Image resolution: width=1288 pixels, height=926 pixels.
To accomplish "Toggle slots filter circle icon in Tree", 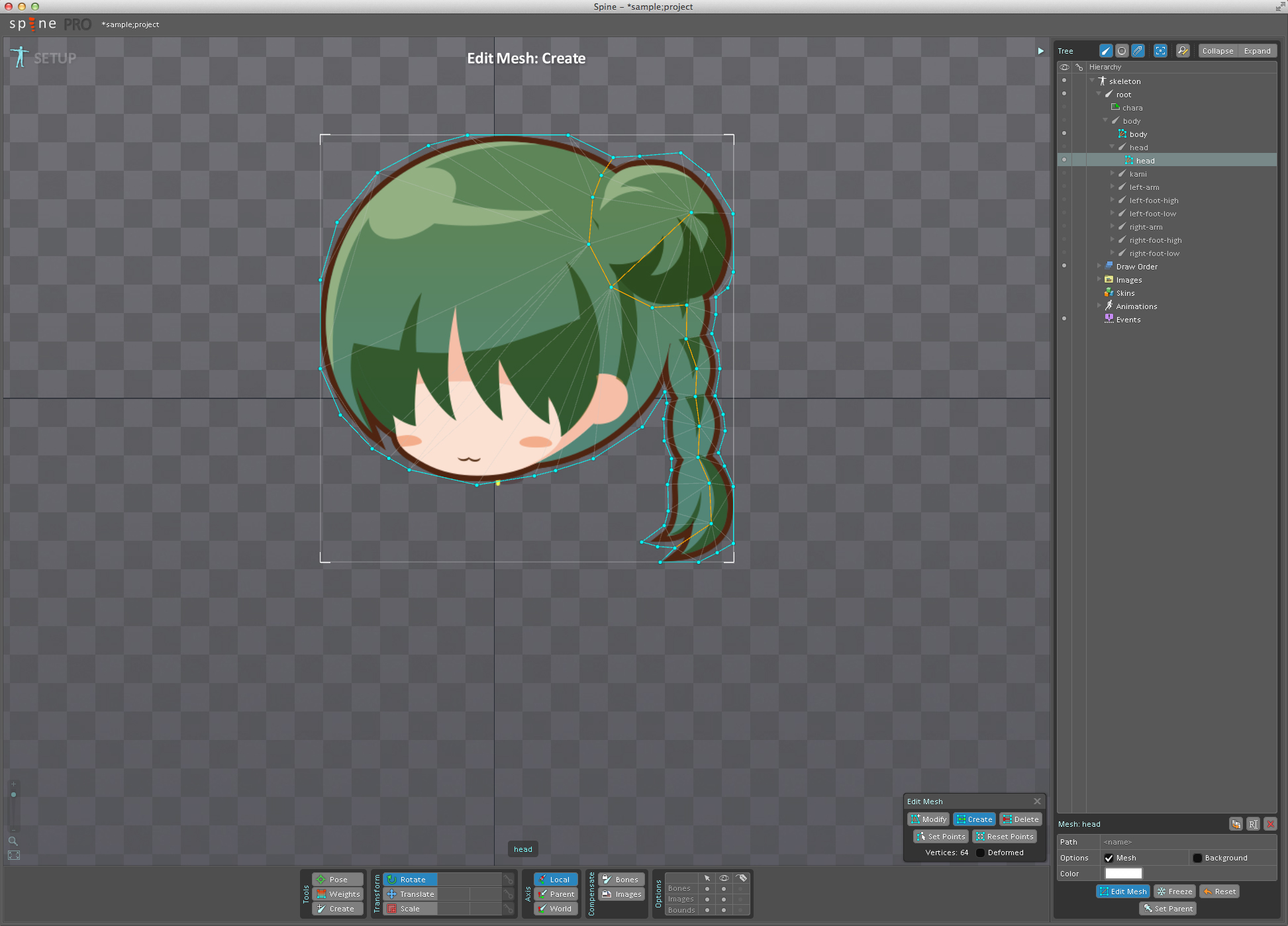I will (1122, 51).
